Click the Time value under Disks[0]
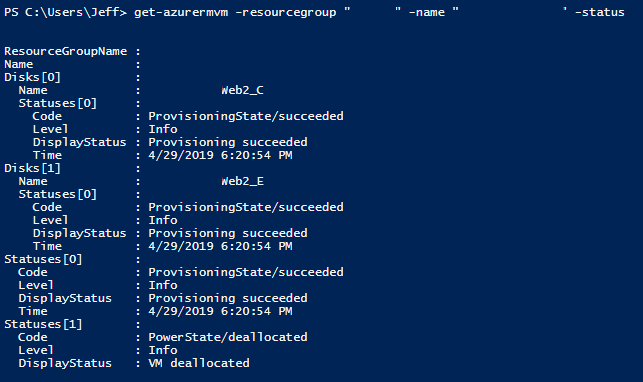 click(x=220, y=155)
